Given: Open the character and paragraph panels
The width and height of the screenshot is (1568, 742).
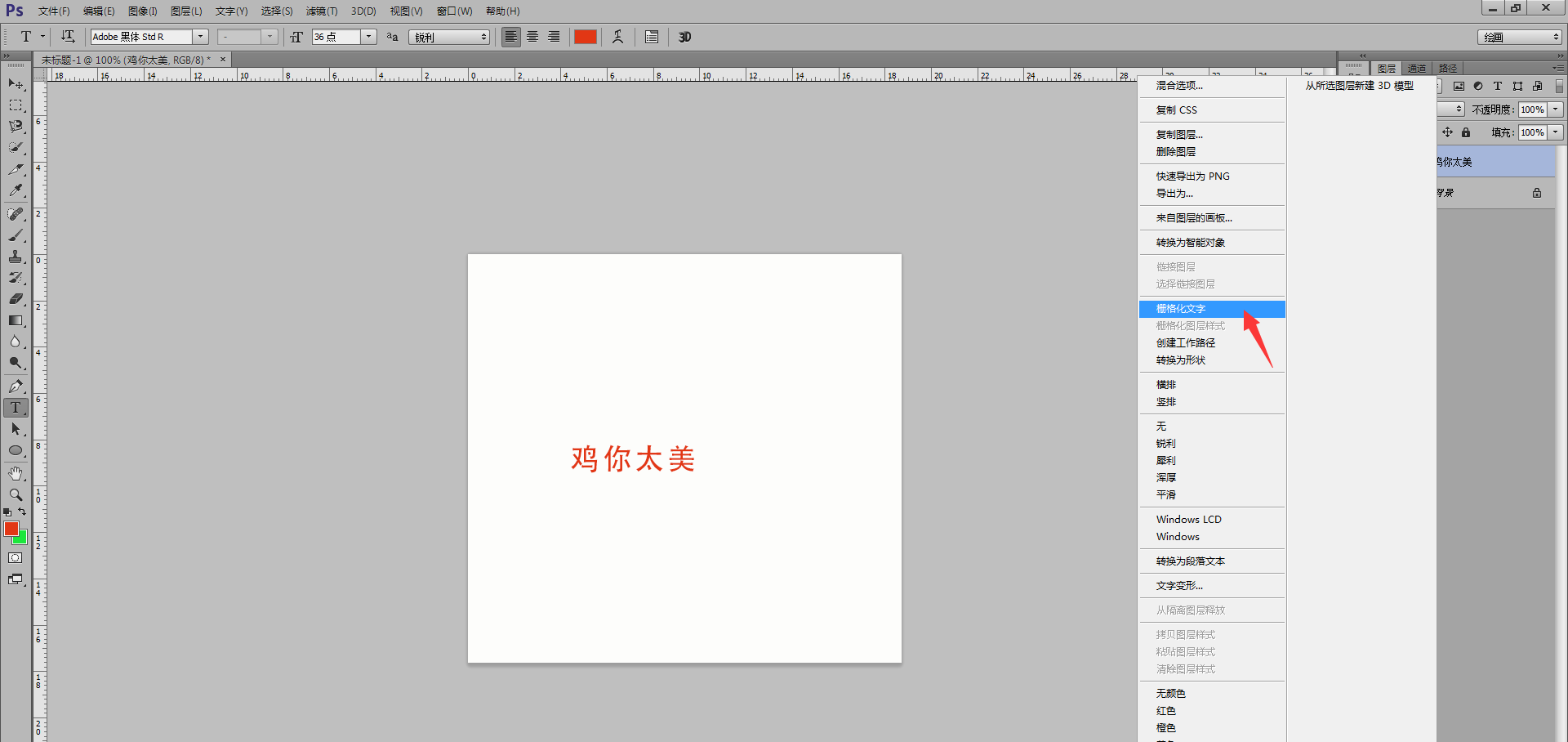Looking at the screenshot, I should (652, 37).
